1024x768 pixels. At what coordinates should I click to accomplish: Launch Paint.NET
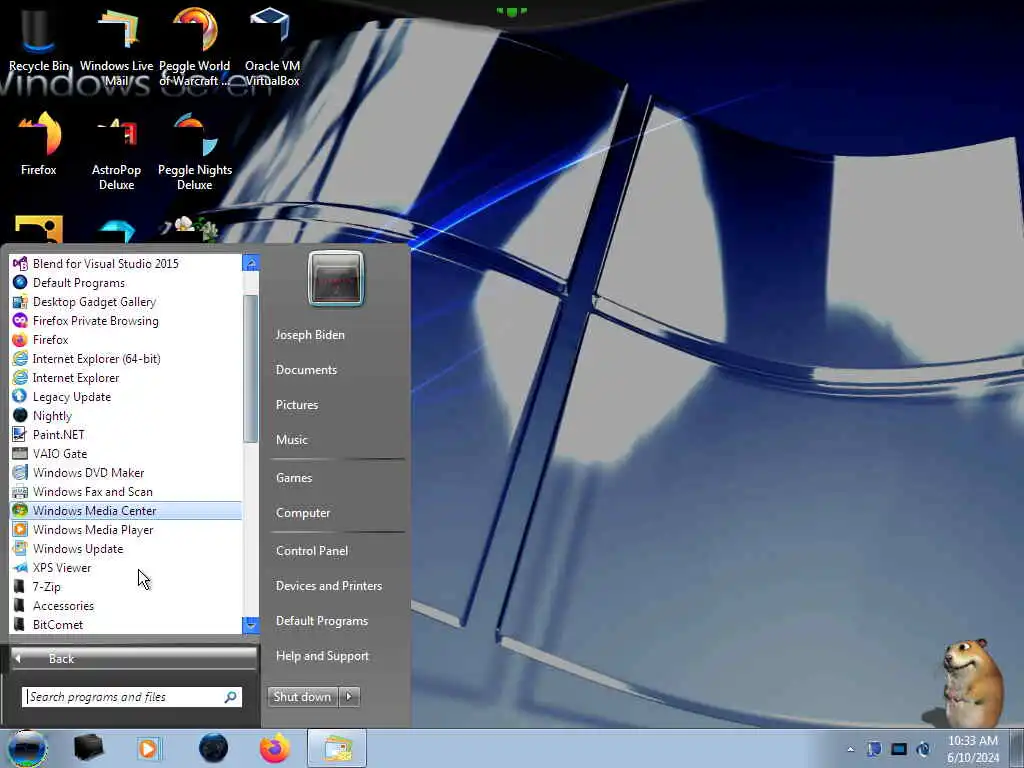[126, 434]
